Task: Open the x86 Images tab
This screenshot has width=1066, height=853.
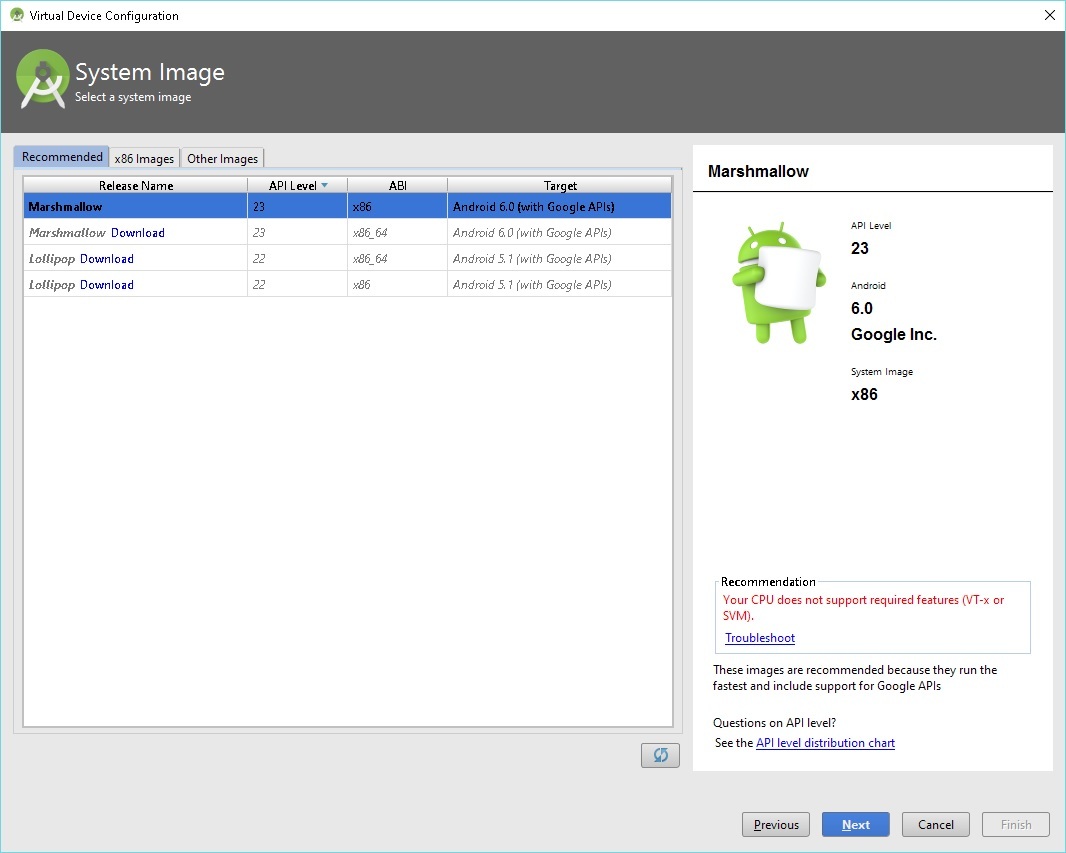Action: (x=144, y=158)
